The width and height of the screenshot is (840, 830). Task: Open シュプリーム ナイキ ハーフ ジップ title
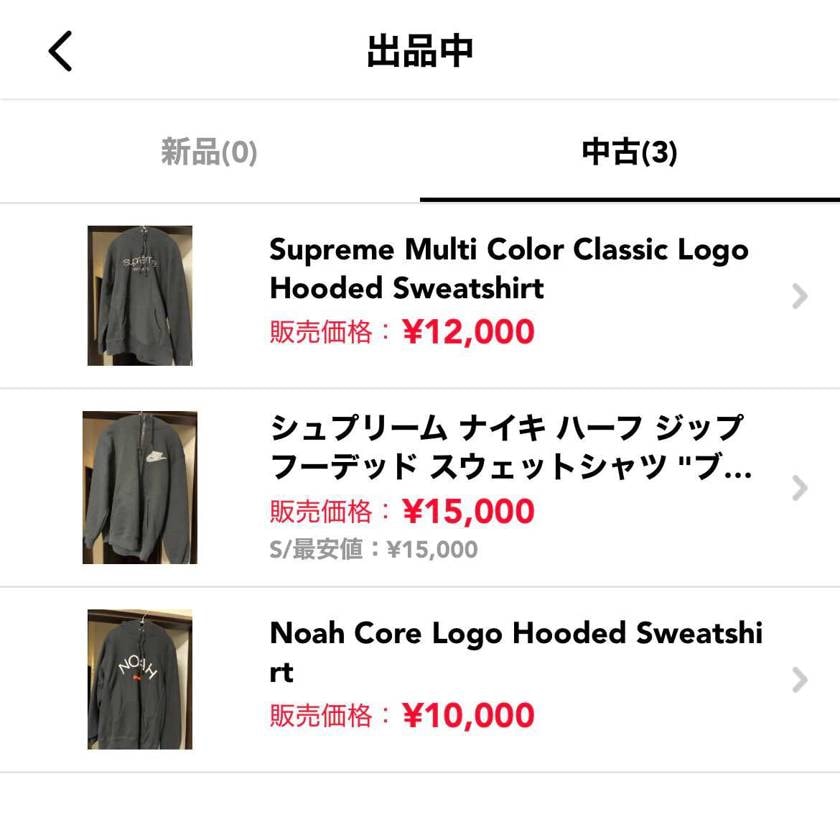point(511,446)
